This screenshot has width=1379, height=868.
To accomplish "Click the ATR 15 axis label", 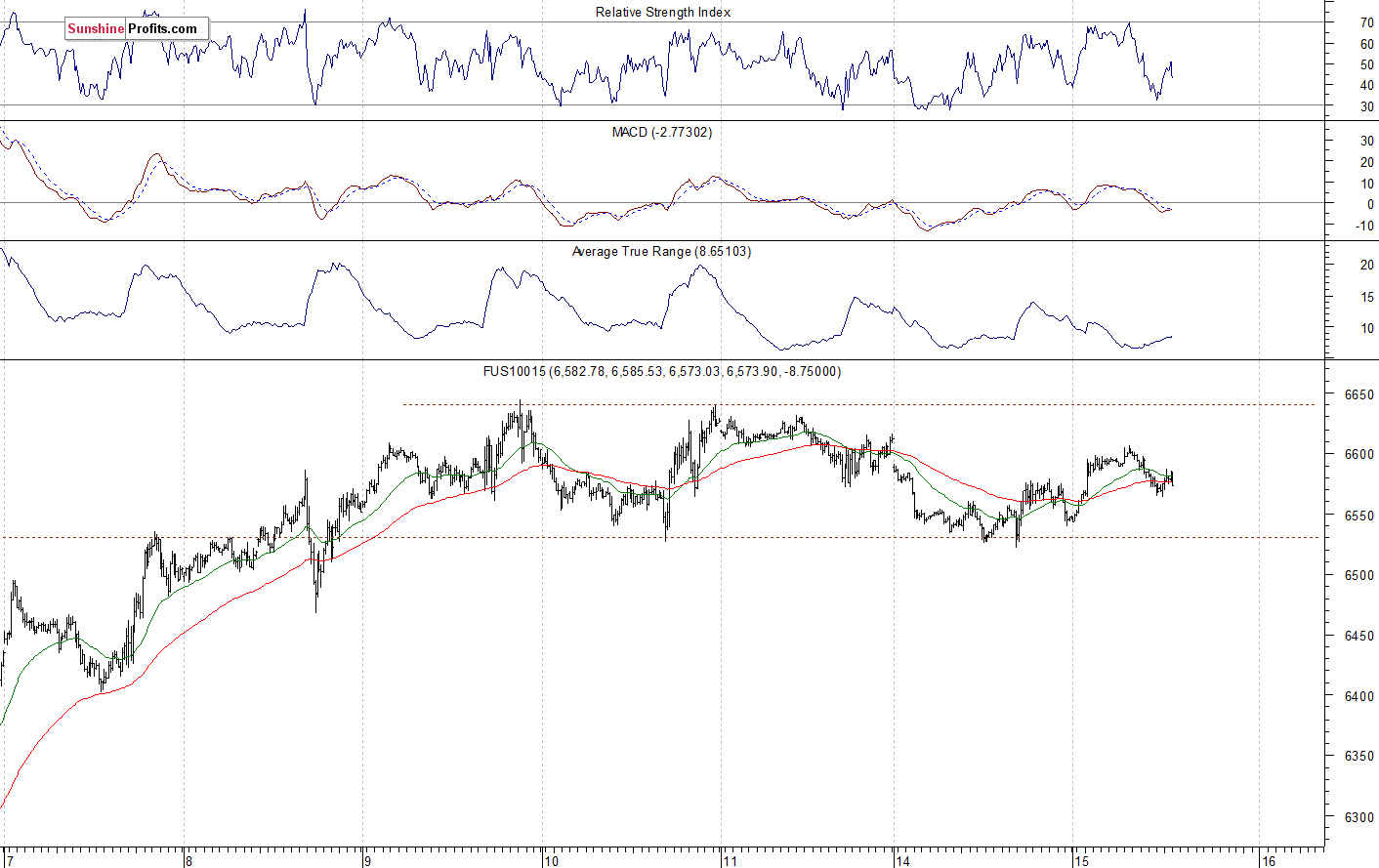I will coord(1366,297).
